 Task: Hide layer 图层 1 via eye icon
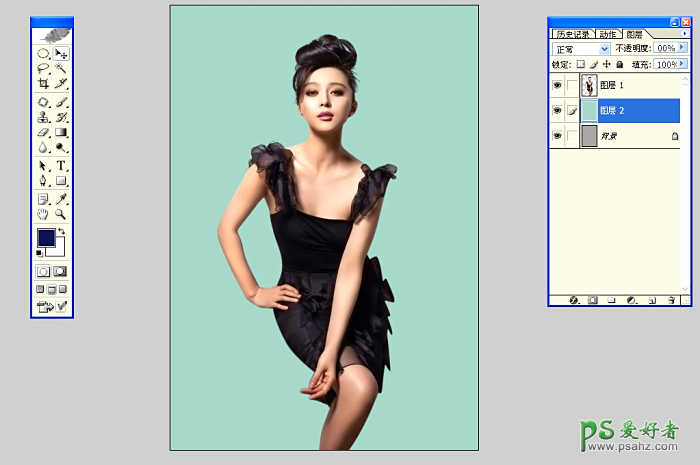click(557, 86)
